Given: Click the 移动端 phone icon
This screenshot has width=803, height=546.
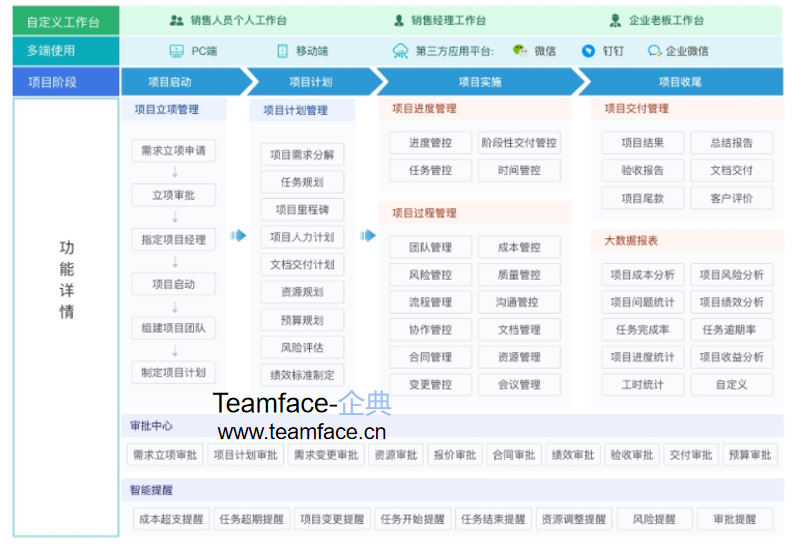Looking at the screenshot, I should point(282,51).
